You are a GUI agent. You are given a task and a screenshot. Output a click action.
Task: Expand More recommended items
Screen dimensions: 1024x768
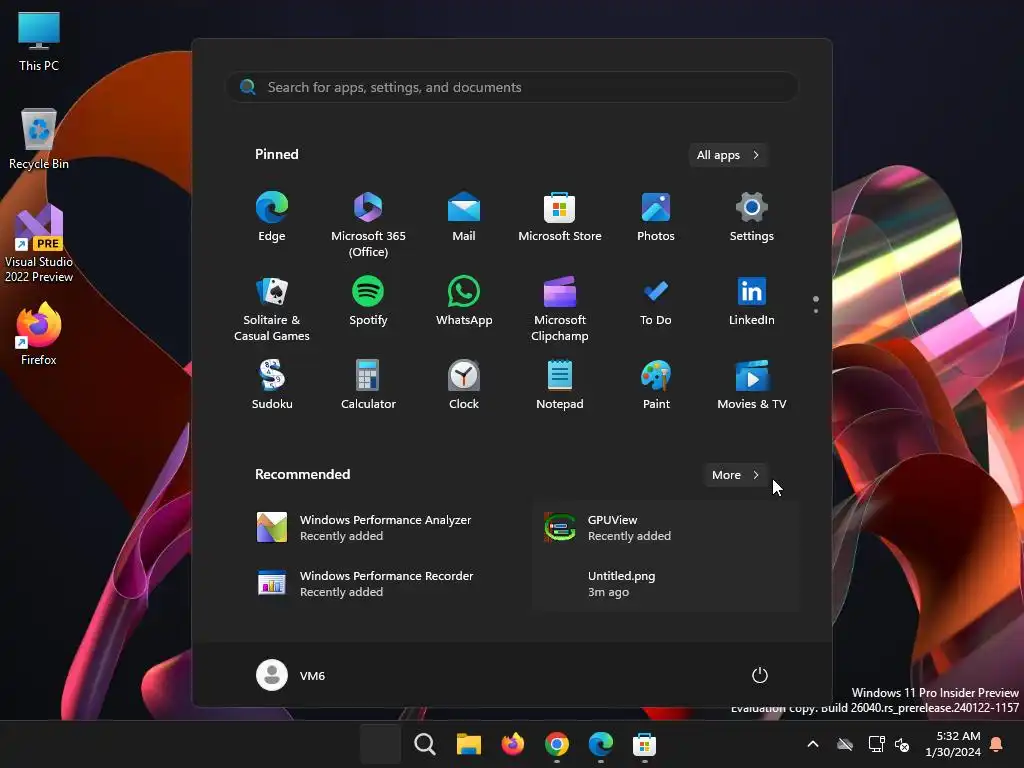point(735,475)
